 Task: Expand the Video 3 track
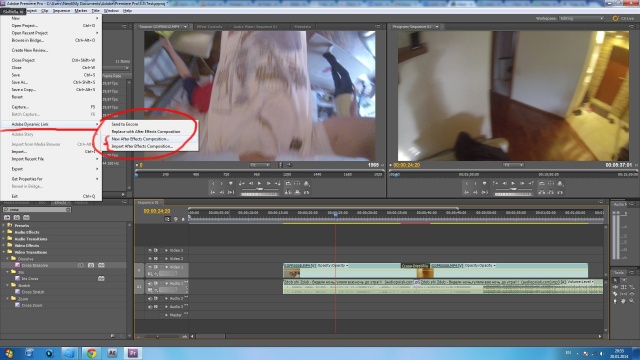coord(166,250)
